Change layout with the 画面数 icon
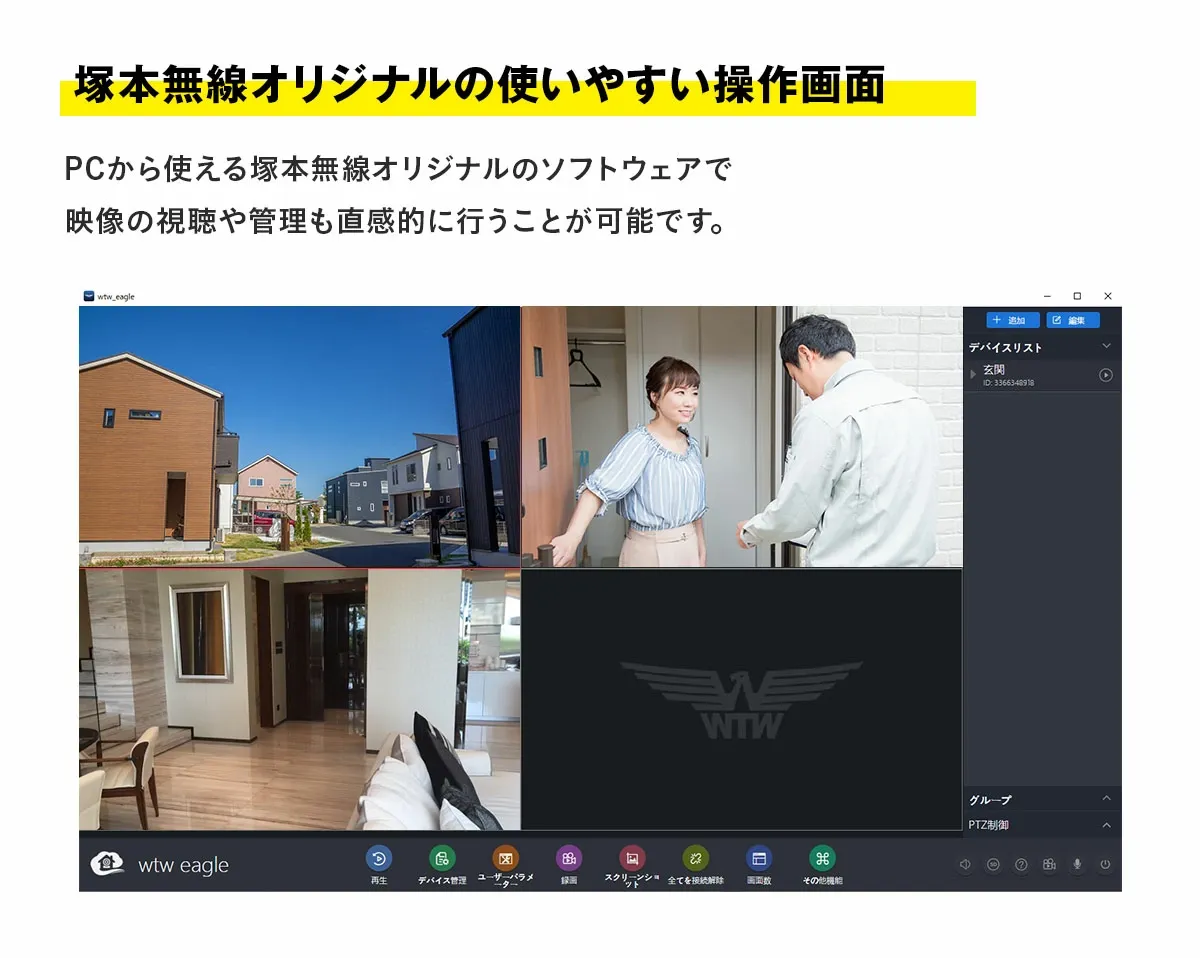Image resolution: width=1200 pixels, height=958 pixels. [x=760, y=856]
